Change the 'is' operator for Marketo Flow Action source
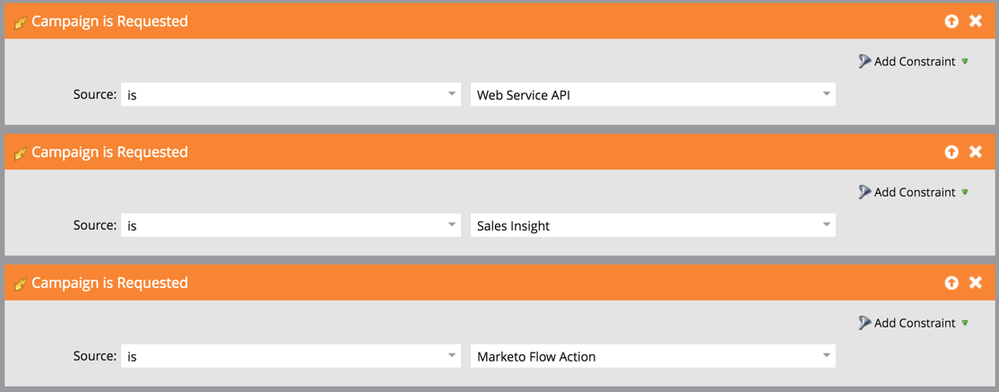The image size is (999, 392). (291, 356)
